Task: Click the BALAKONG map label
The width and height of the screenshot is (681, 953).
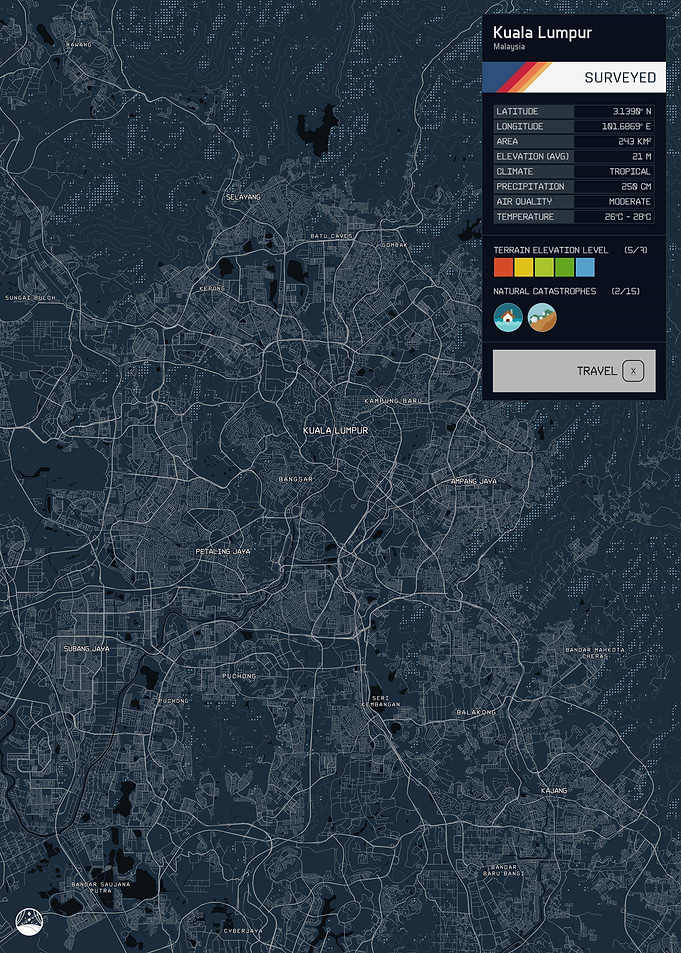Action: [476, 712]
